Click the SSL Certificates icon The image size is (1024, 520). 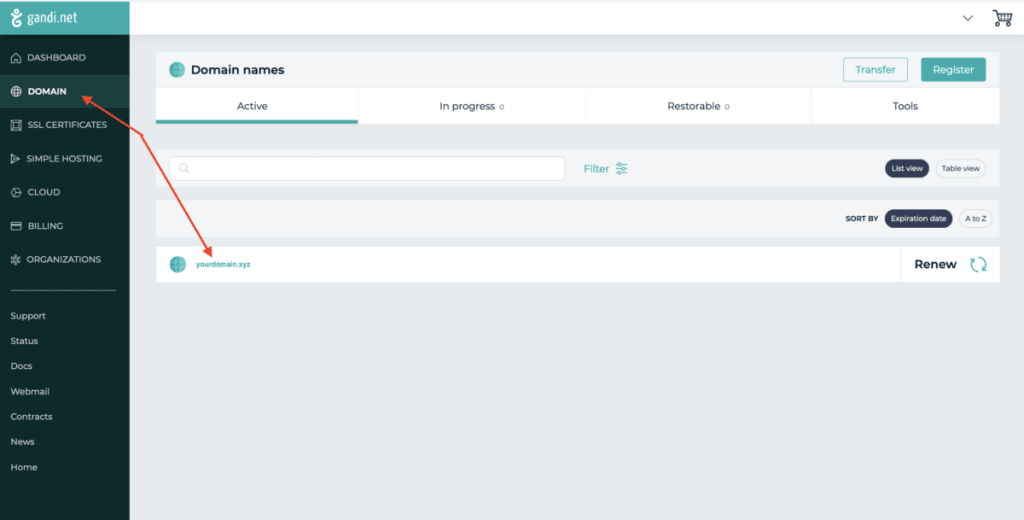[x=16, y=125]
